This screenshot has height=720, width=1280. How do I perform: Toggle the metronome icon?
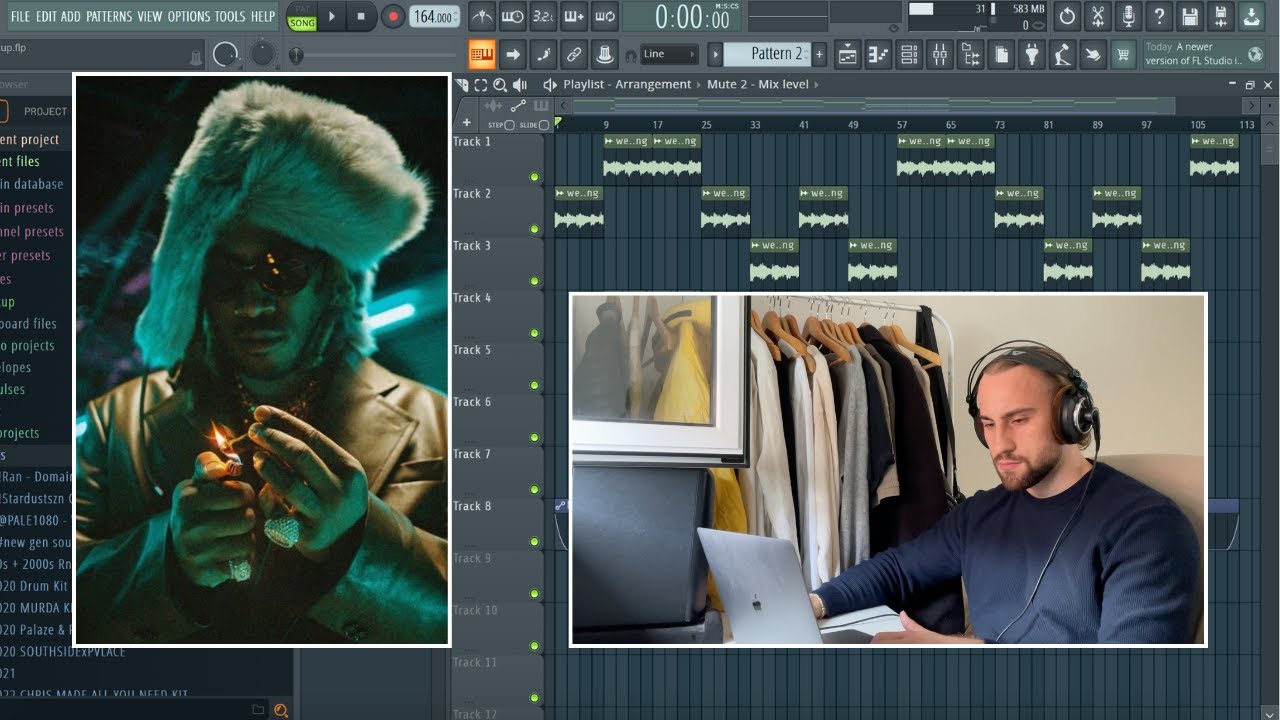[x=481, y=17]
